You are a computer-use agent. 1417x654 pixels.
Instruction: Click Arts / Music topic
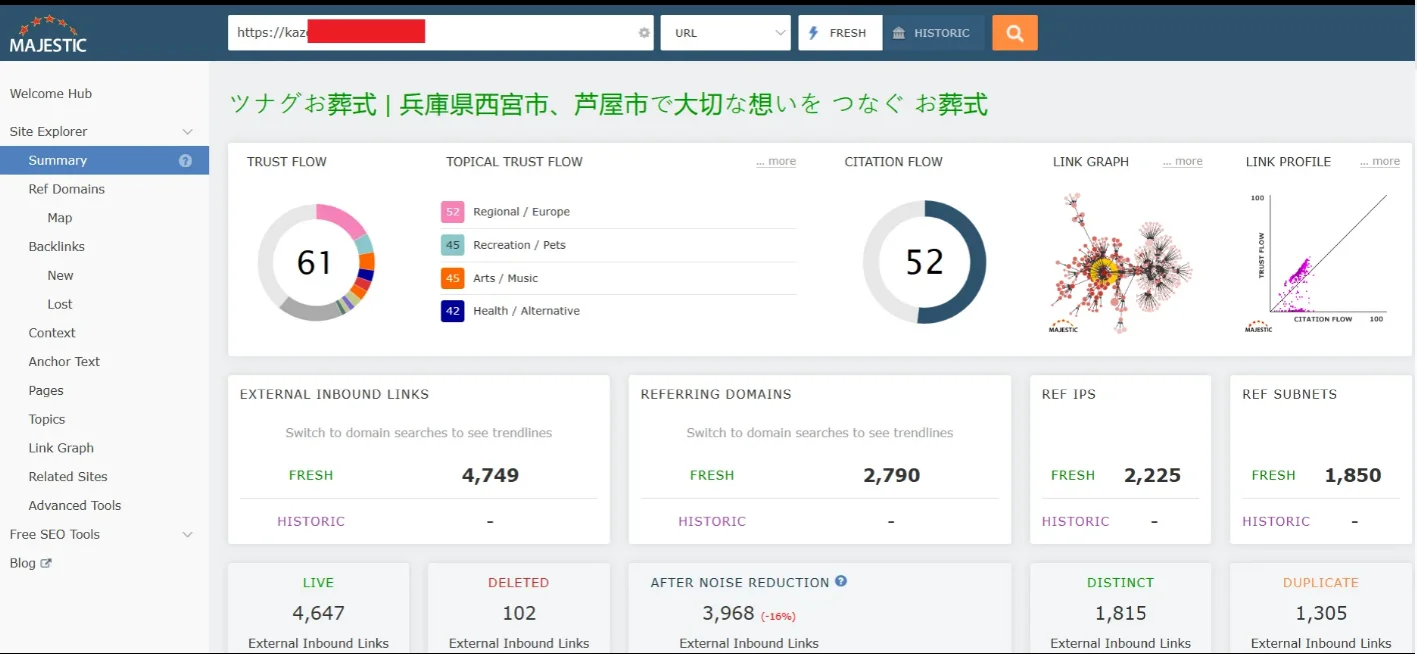[505, 278]
